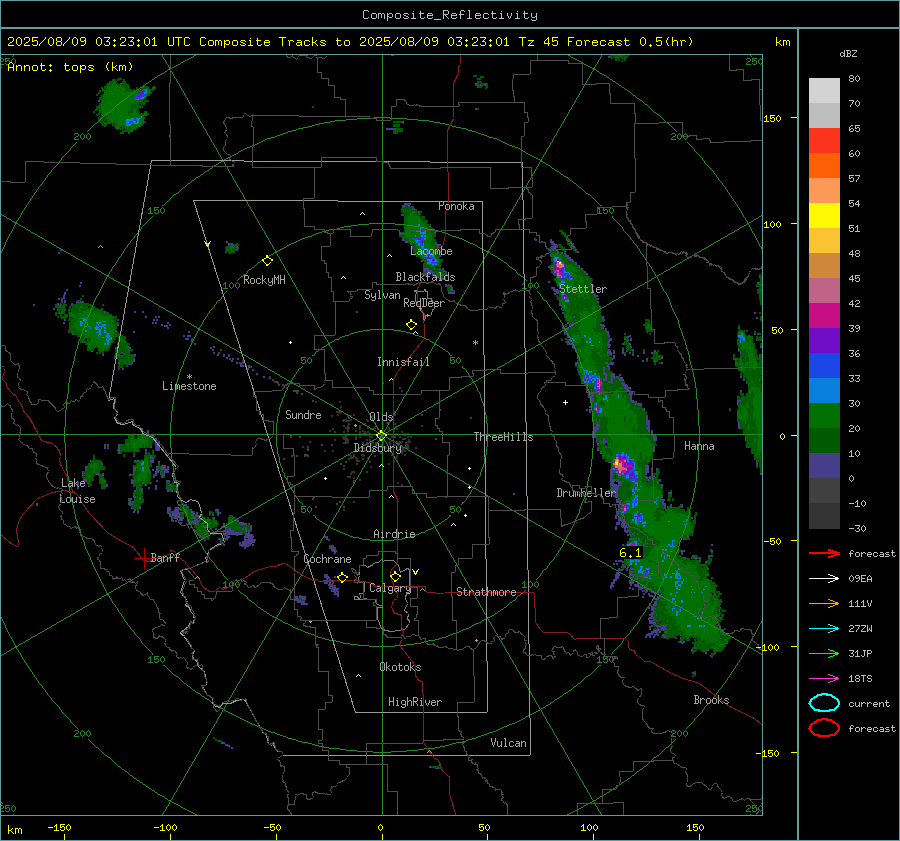
Task: Select the red forecast ellipse symbol
Action: 824,728
